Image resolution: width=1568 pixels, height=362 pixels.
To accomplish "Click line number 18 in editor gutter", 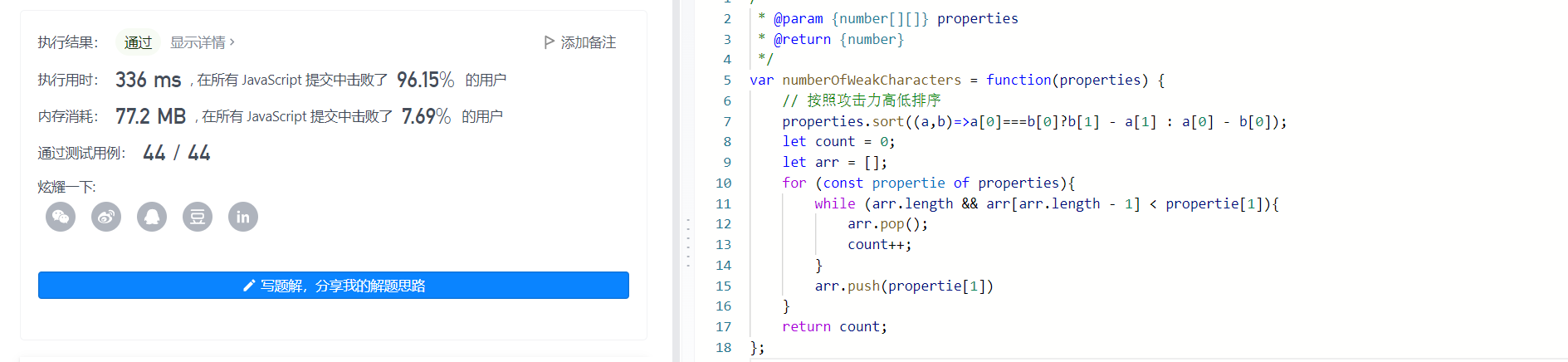I will coord(723,347).
